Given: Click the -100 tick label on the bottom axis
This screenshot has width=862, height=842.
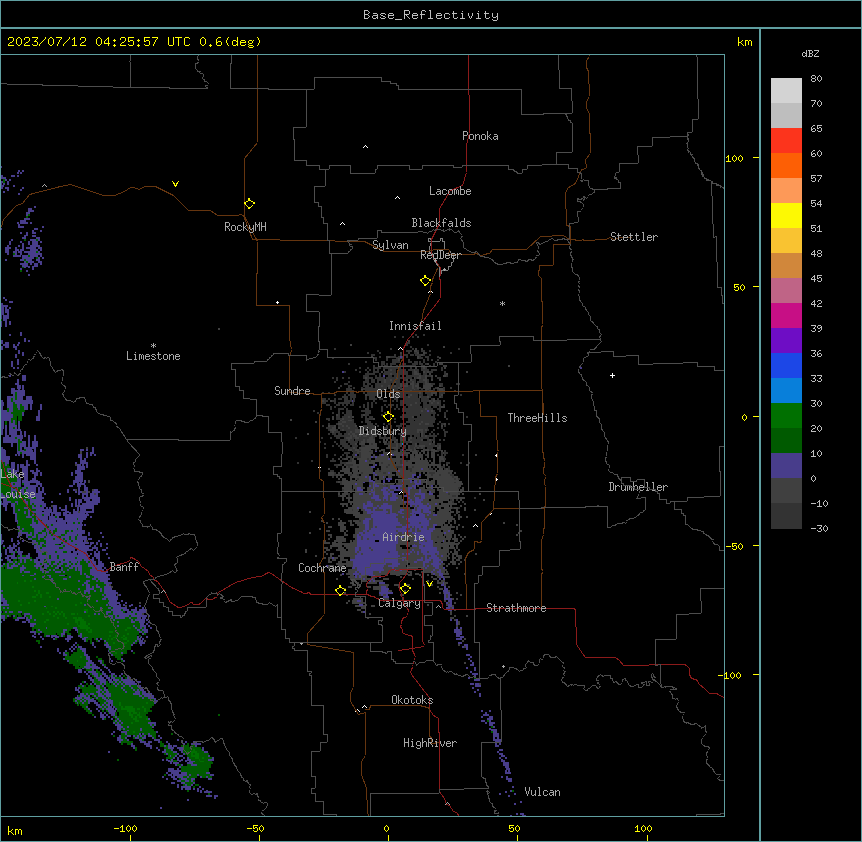Looking at the screenshot, I should click(126, 828).
